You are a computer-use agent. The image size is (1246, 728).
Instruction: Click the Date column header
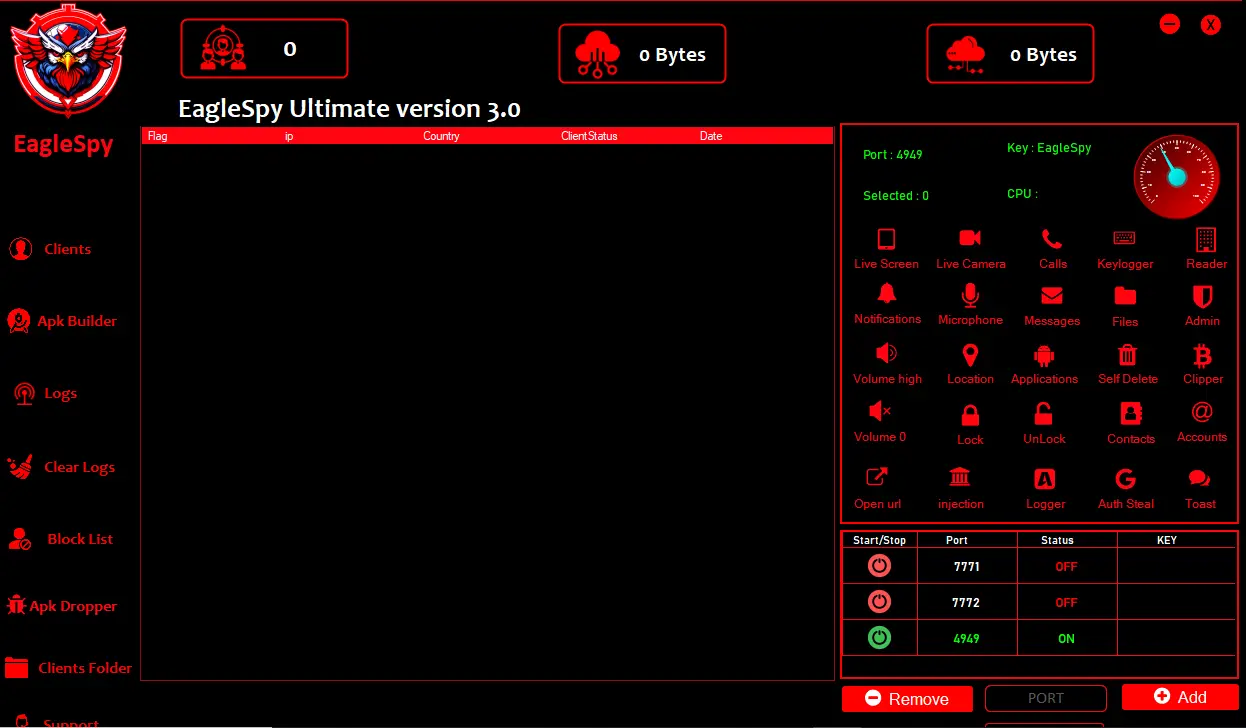pyautogui.click(x=711, y=136)
